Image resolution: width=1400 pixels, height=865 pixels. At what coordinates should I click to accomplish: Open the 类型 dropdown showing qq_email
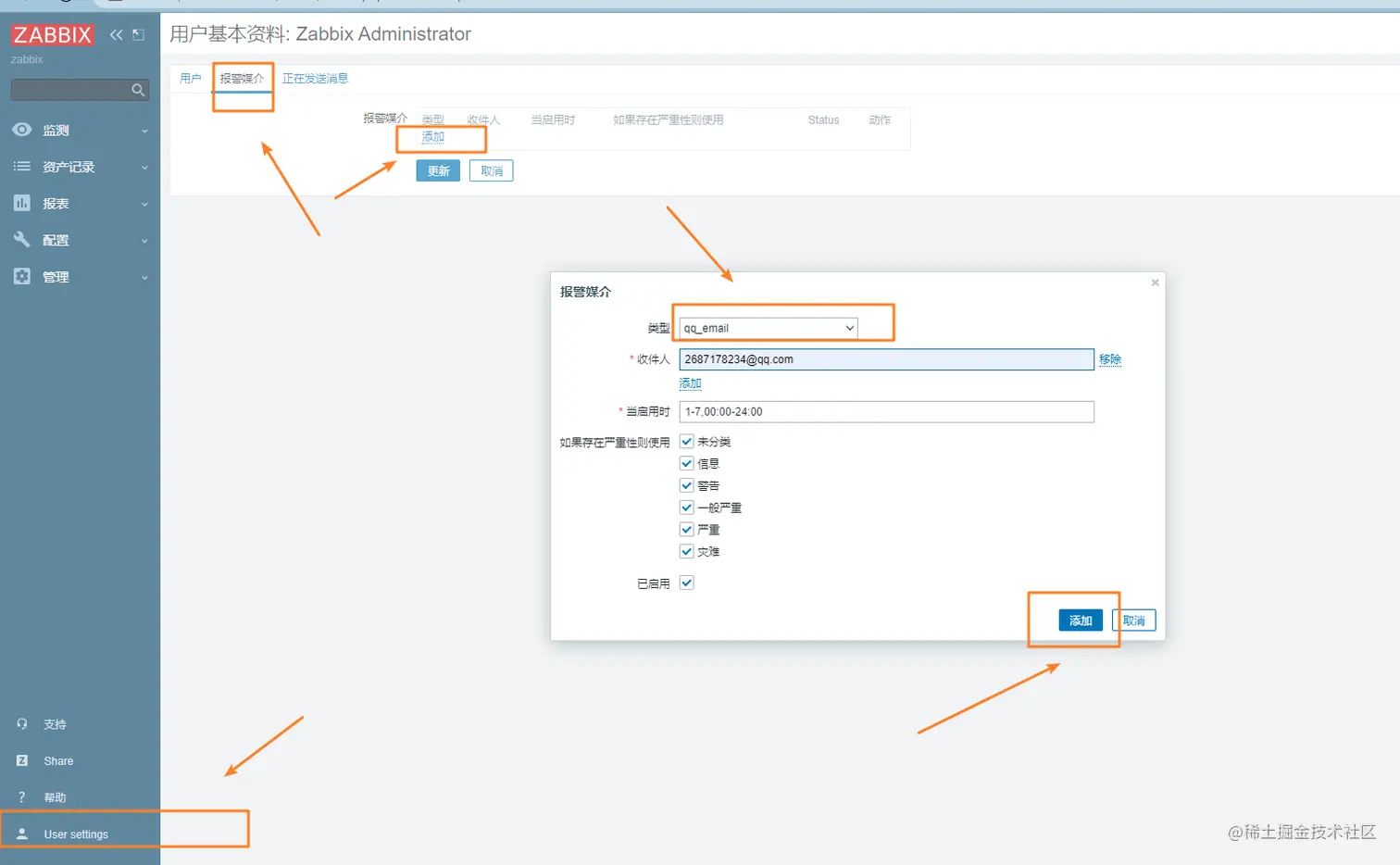[769, 328]
